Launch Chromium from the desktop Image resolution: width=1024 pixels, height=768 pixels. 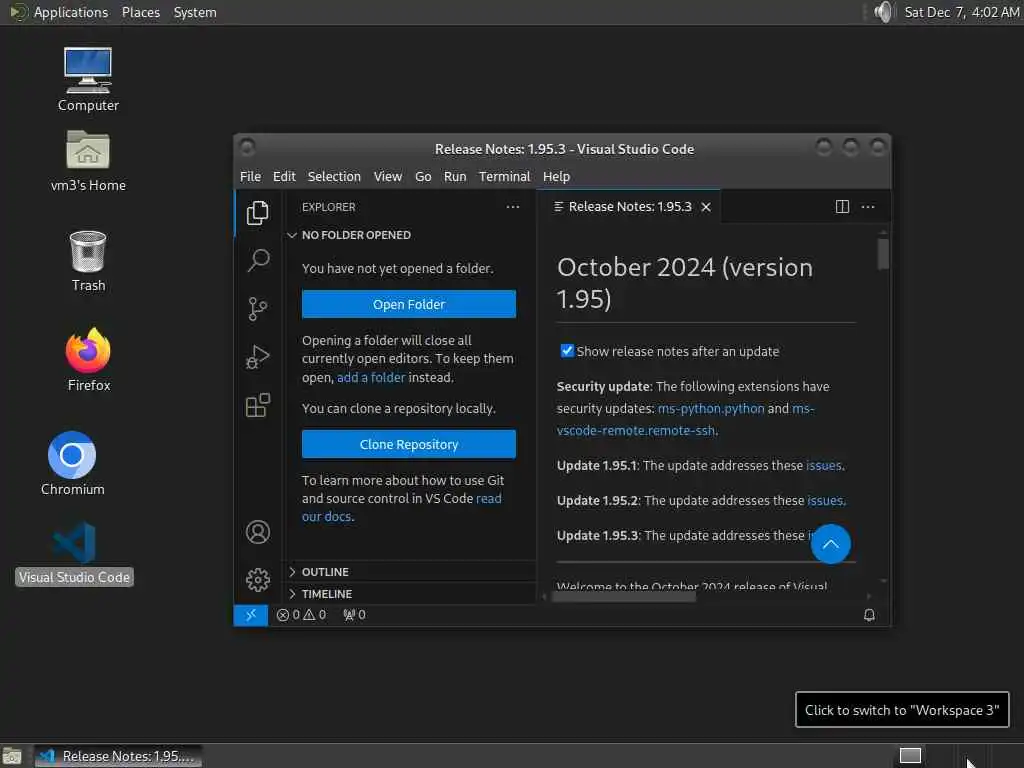72,464
